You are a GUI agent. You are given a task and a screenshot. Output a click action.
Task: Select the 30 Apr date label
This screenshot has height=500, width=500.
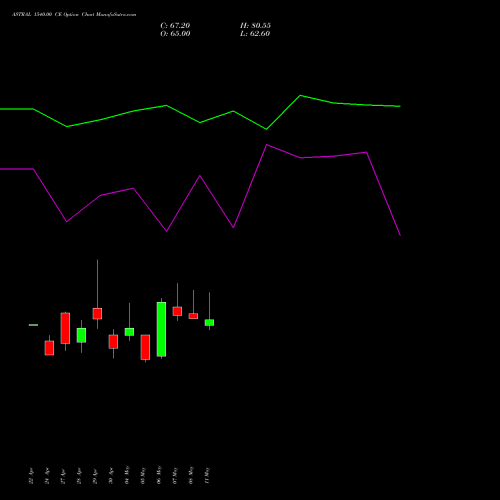point(111,476)
